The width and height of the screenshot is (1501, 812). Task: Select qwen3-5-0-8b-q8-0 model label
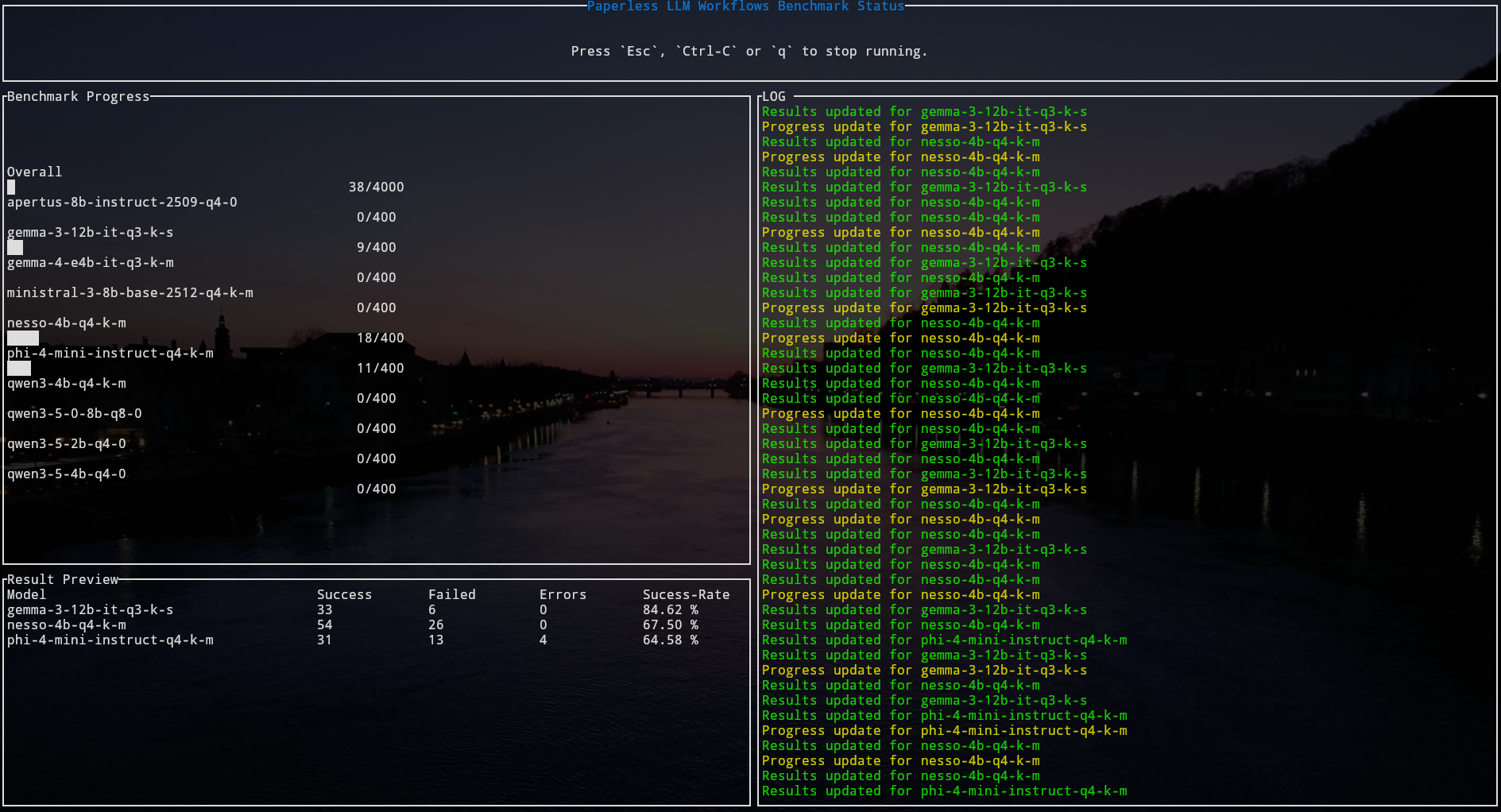pos(74,414)
